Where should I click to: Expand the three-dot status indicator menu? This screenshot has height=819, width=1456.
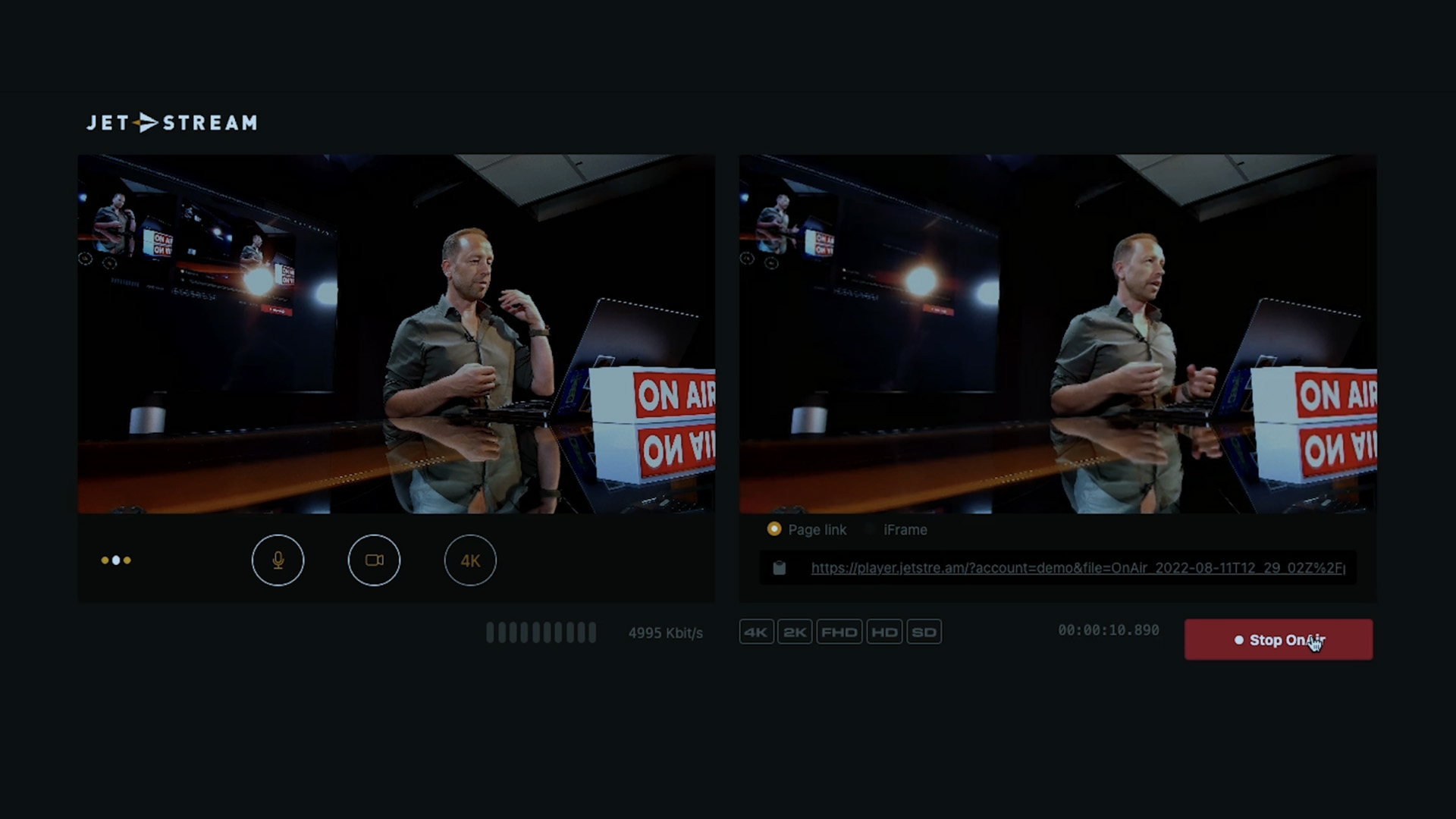[x=115, y=560]
